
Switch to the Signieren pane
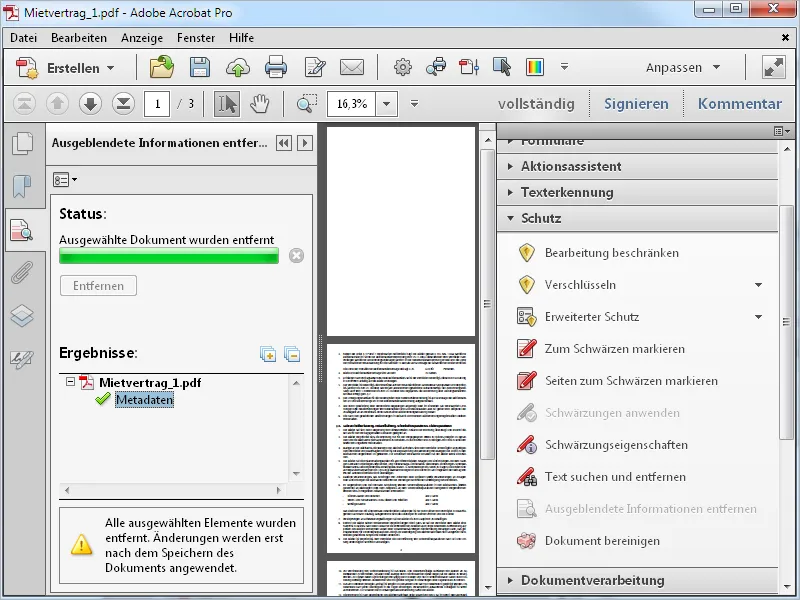point(636,104)
